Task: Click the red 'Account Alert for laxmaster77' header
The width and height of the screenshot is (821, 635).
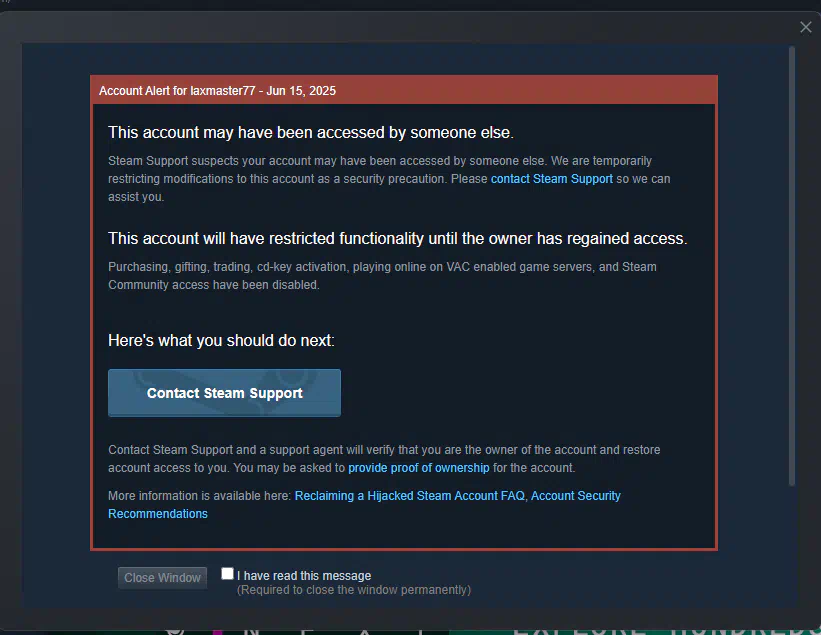Action: 404,91
